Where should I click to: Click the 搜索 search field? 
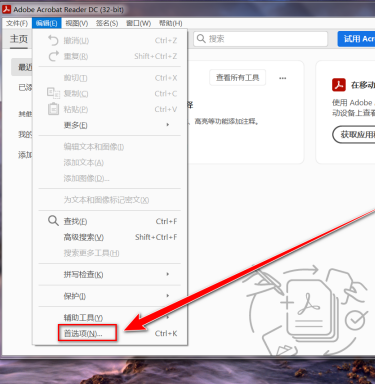pos(260,39)
